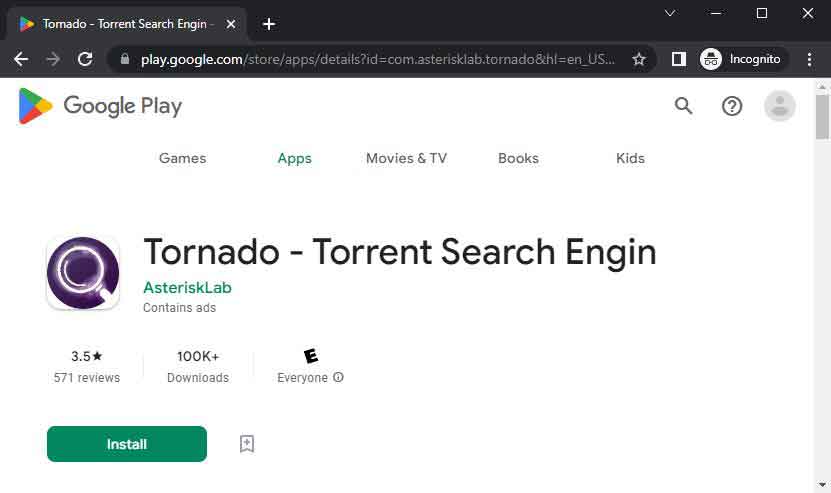Viewport: 831px width, 493px height.
Task: Maximize the browser window
Action: (x=762, y=13)
